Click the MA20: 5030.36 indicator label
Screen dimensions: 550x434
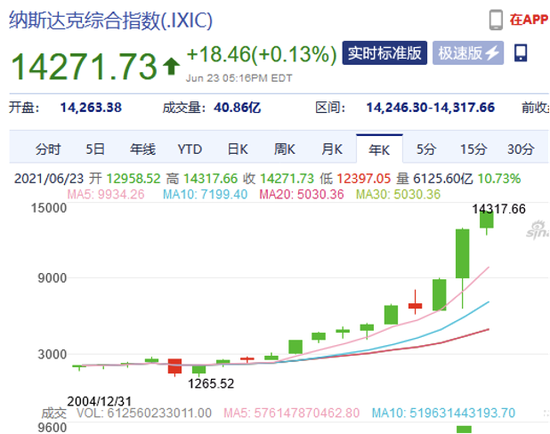coord(301,194)
